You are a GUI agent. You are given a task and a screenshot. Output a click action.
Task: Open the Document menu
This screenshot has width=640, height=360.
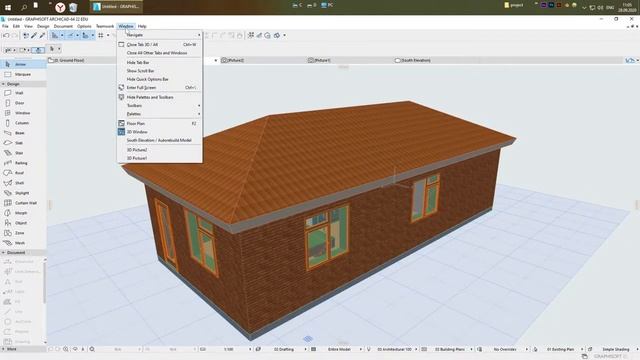coord(63,26)
